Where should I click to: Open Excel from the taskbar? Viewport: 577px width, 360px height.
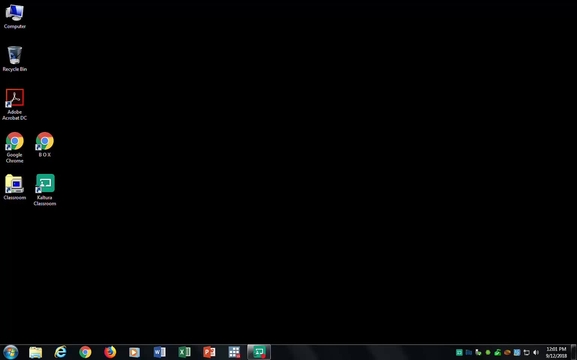pyautogui.click(x=184, y=352)
